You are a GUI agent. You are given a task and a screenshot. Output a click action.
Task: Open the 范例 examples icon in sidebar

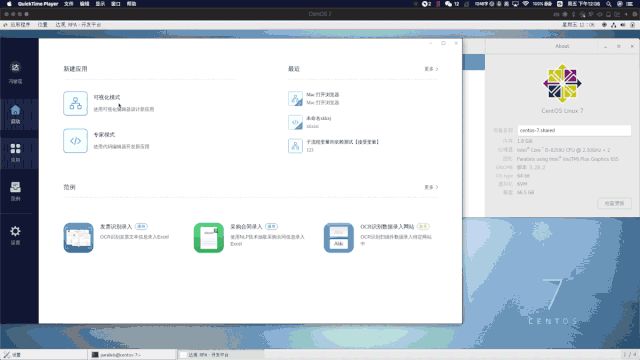(16, 191)
